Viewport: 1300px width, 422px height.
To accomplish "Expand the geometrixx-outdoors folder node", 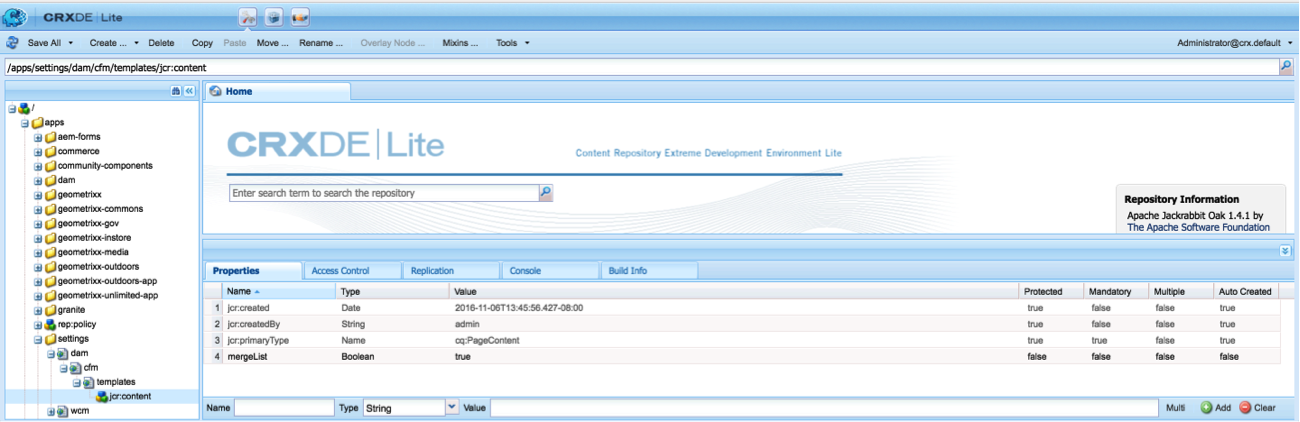I will tap(38, 267).
